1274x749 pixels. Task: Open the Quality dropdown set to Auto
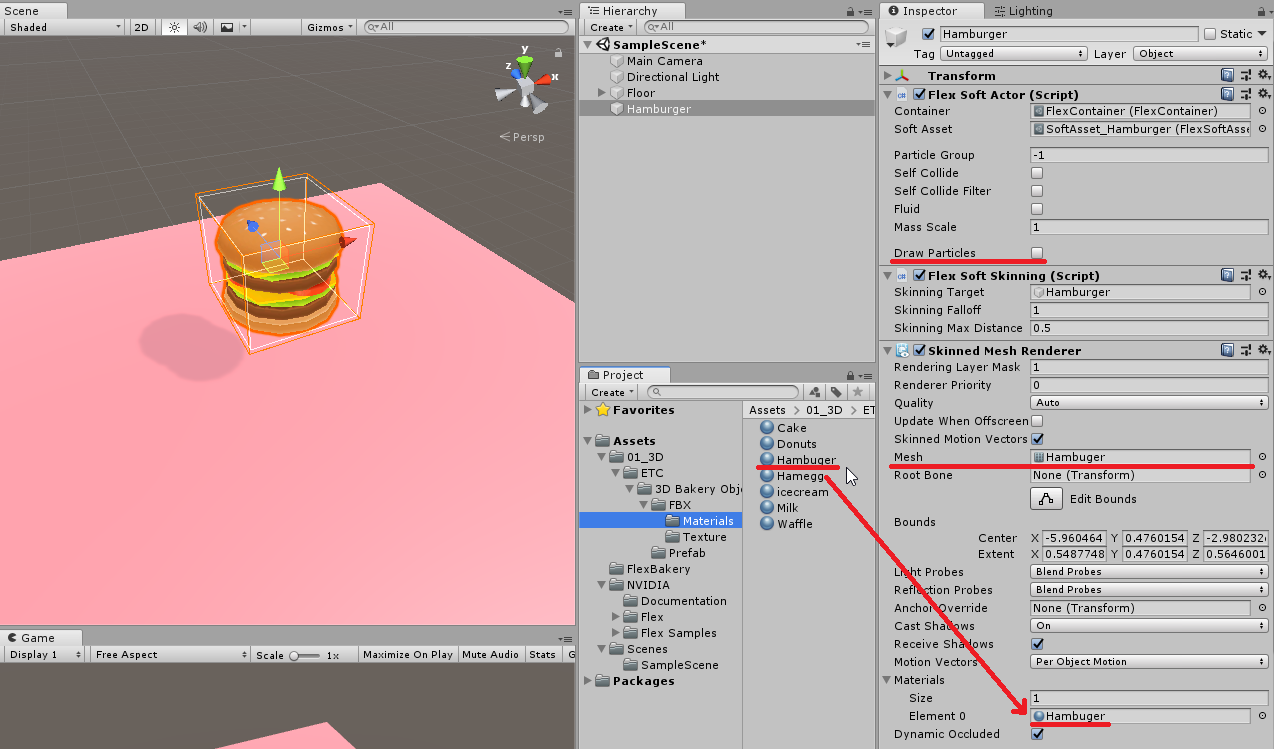(1147, 402)
